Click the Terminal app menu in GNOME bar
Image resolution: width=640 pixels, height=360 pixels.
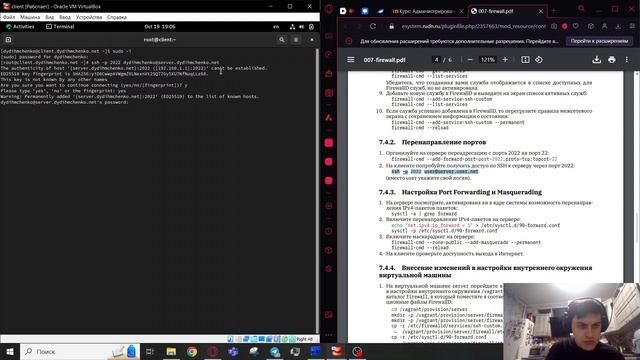point(60,27)
